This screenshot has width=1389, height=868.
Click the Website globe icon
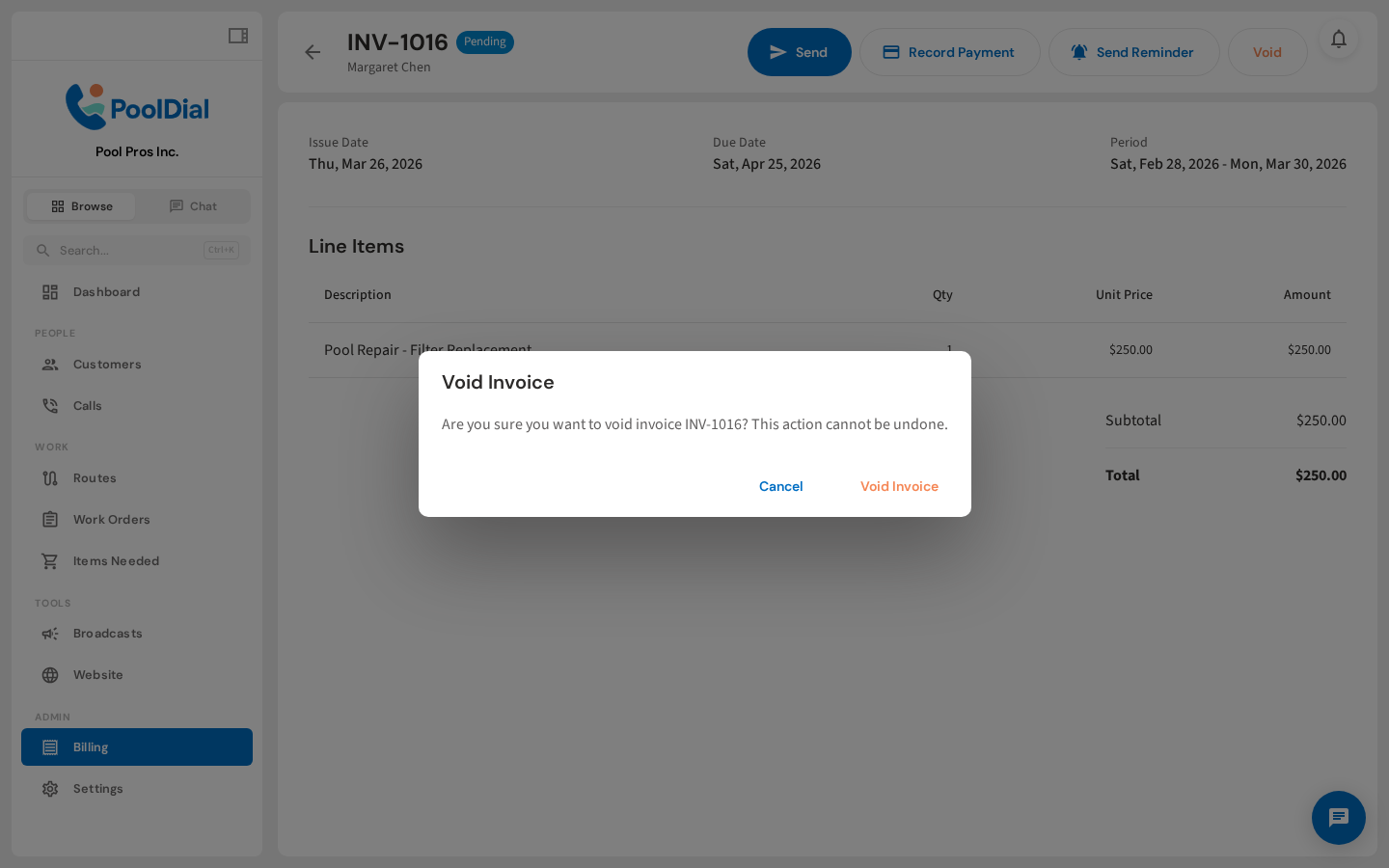(x=50, y=675)
